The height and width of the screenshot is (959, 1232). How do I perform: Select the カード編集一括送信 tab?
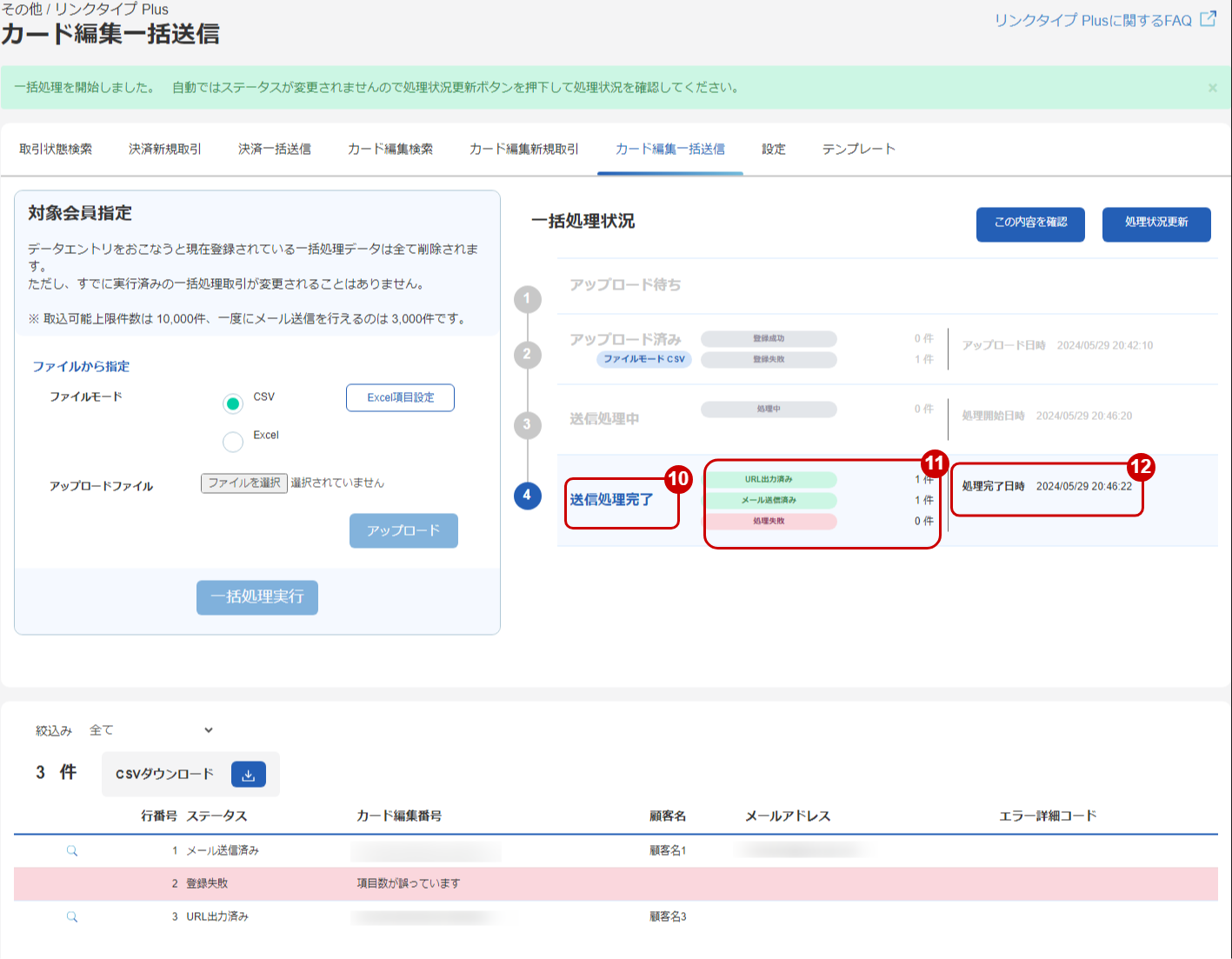[x=670, y=150]
